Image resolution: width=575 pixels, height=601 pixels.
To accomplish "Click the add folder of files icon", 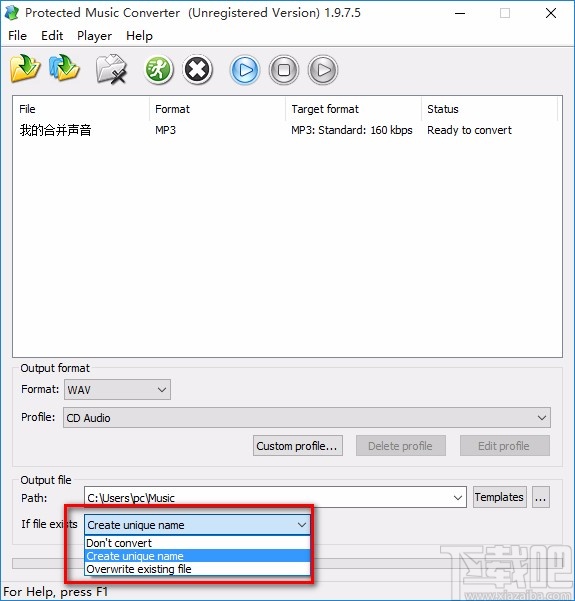I will [x=64, y=69].
